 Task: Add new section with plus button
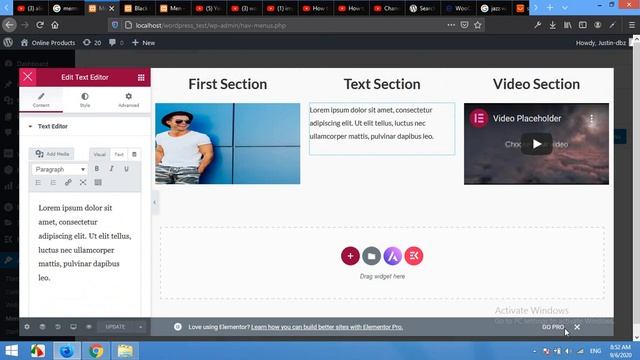click(350, 256)
